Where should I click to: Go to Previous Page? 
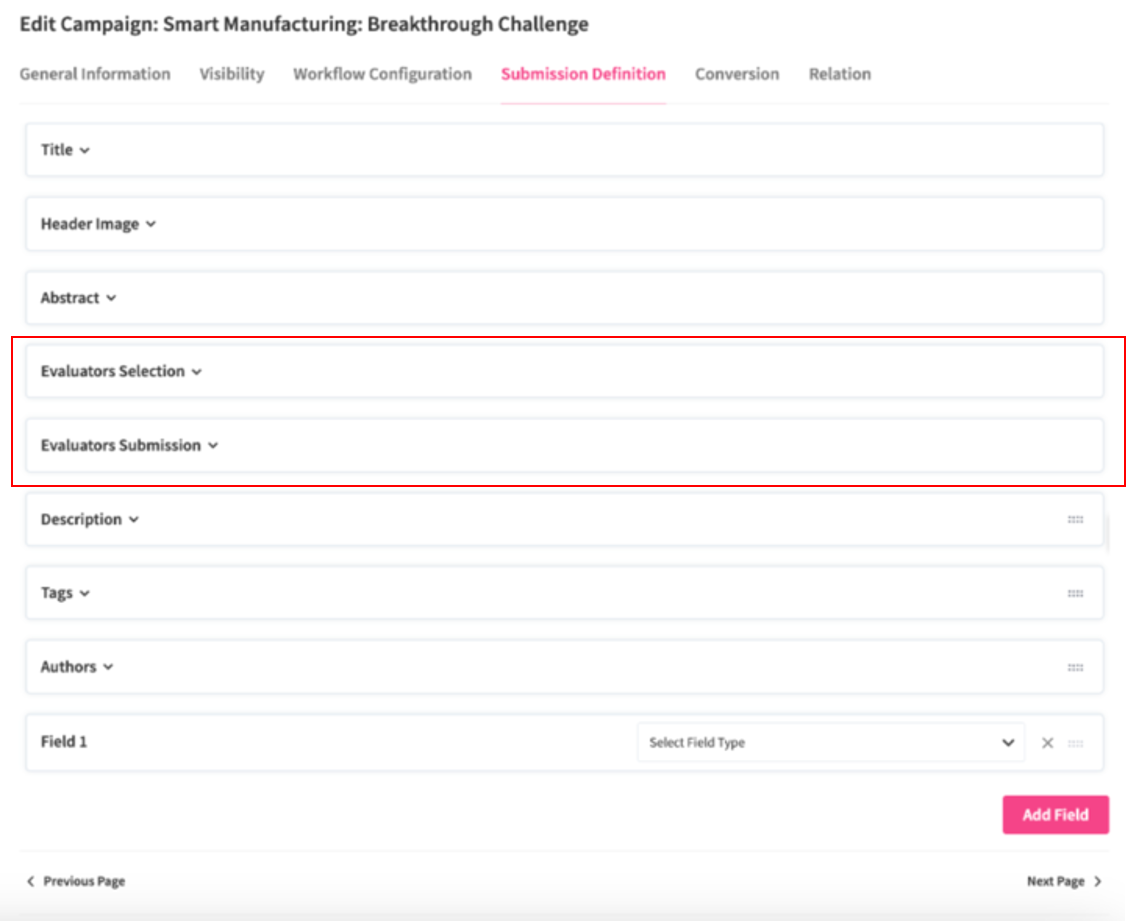[x=76, y=881]
